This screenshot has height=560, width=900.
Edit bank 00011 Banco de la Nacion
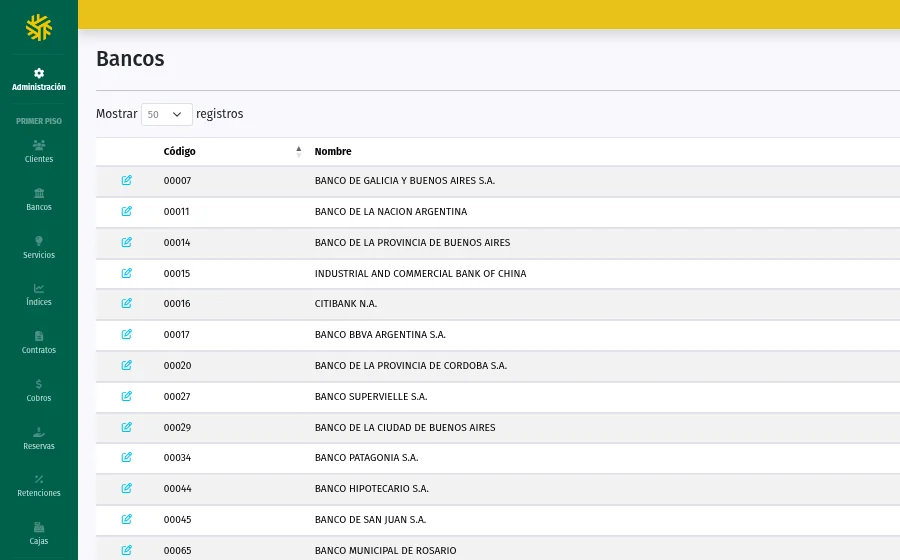click(127, 211)
